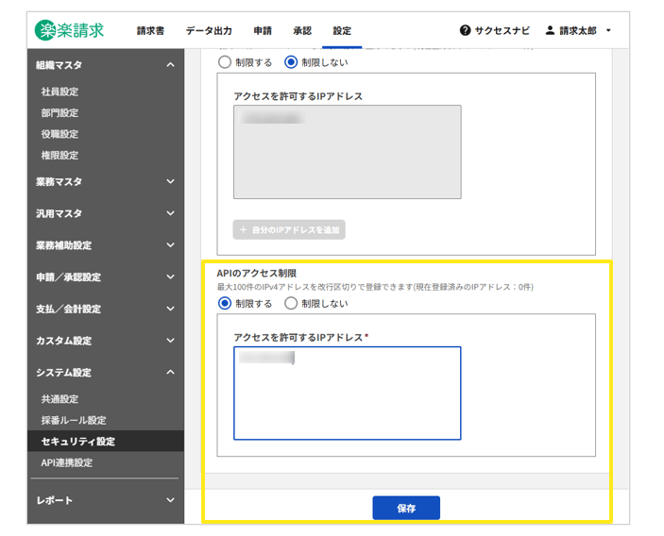Open the 請求書 menu

coord(153,31)
